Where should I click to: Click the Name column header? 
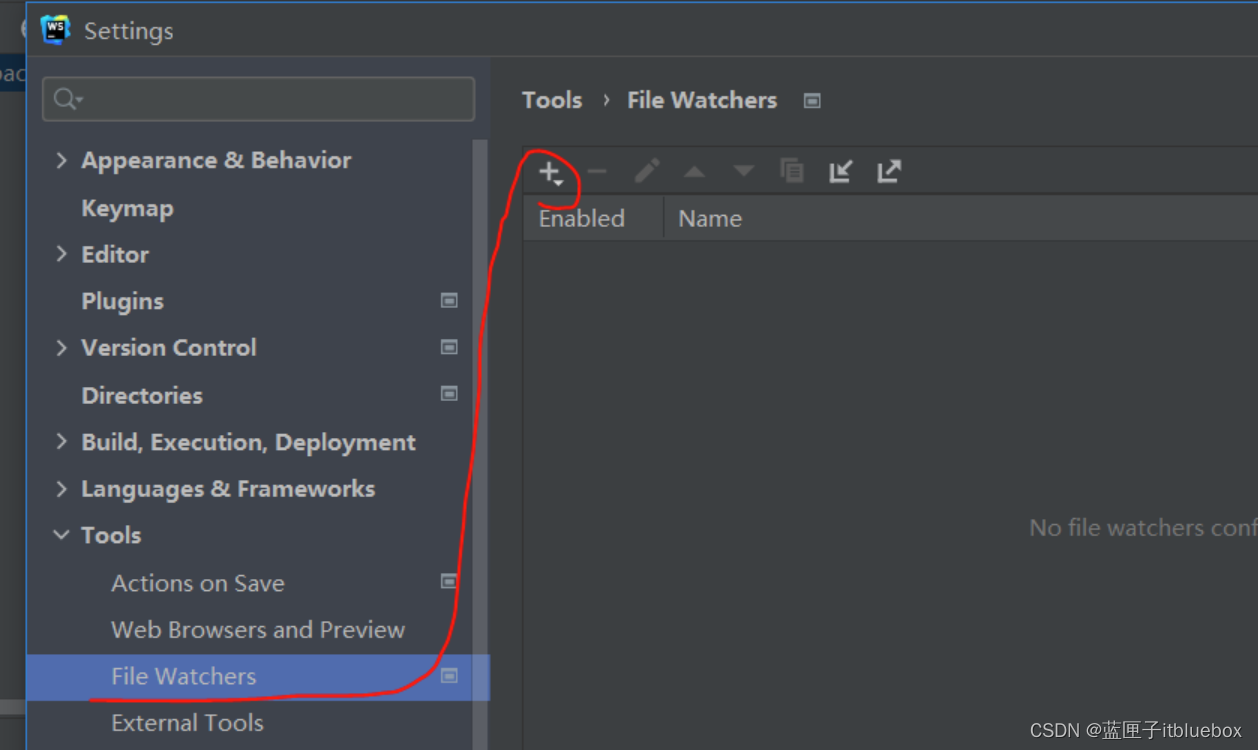coord(710,218)
